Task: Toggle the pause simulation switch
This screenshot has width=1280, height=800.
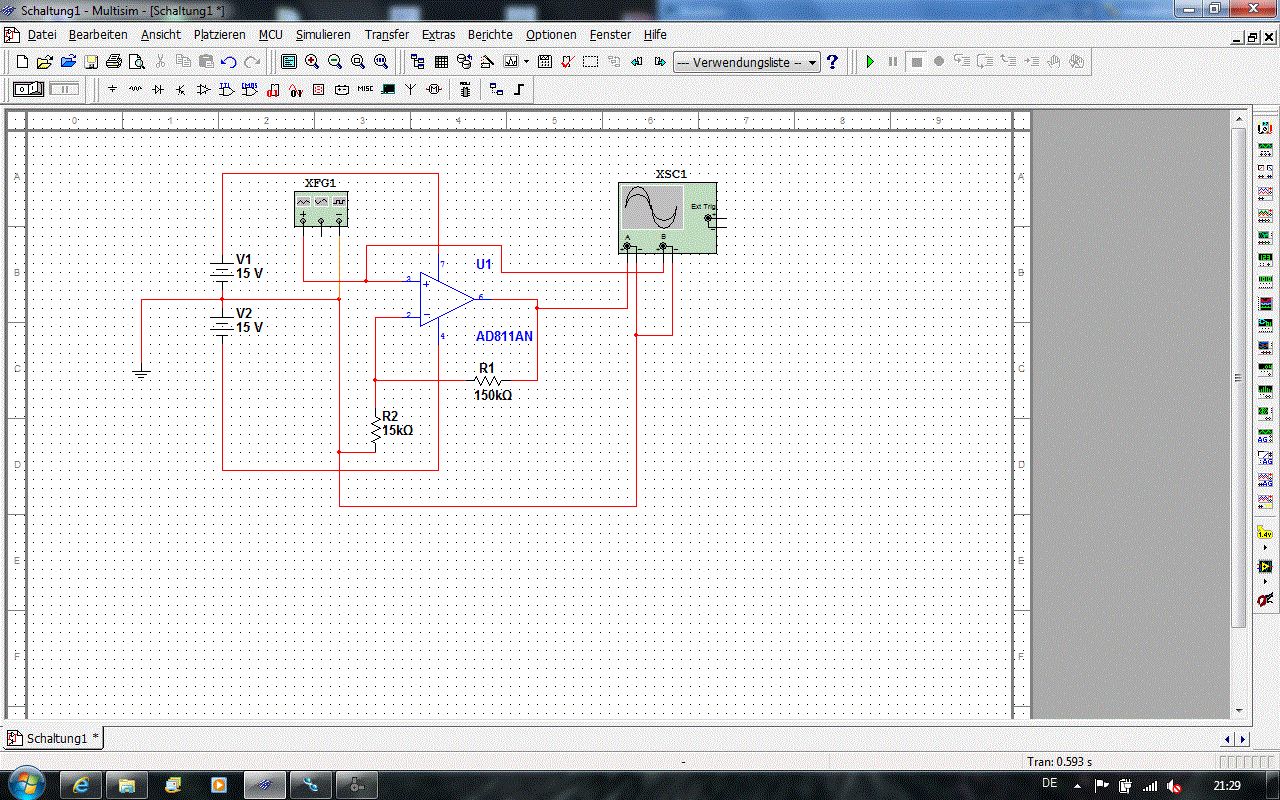Action: tap(64, 89)
